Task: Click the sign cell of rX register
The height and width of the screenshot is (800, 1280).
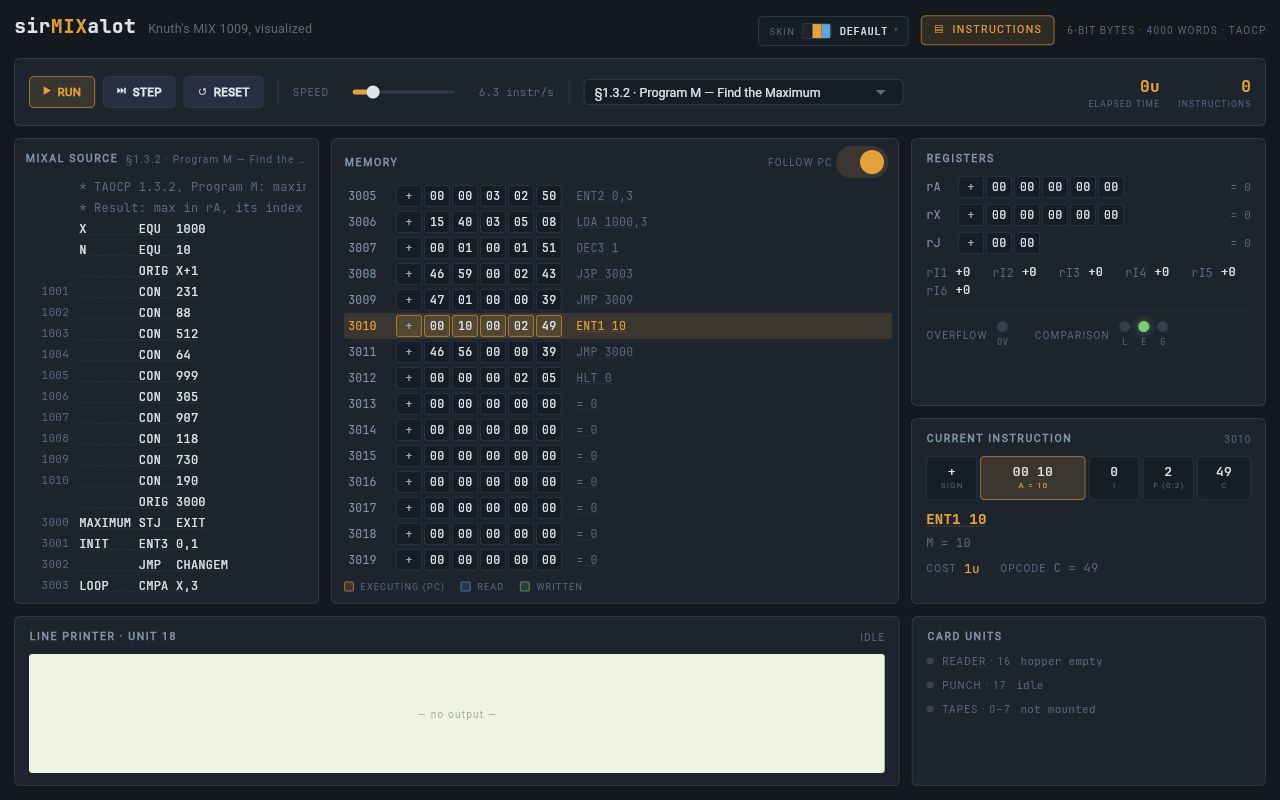Action: coord(970,215)
